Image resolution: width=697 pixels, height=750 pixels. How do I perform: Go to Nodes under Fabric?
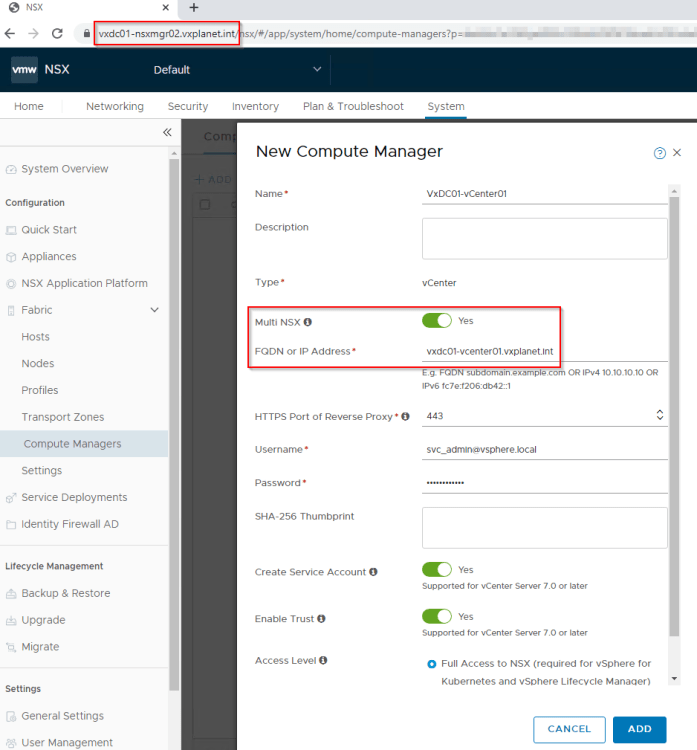pos(38,364)
